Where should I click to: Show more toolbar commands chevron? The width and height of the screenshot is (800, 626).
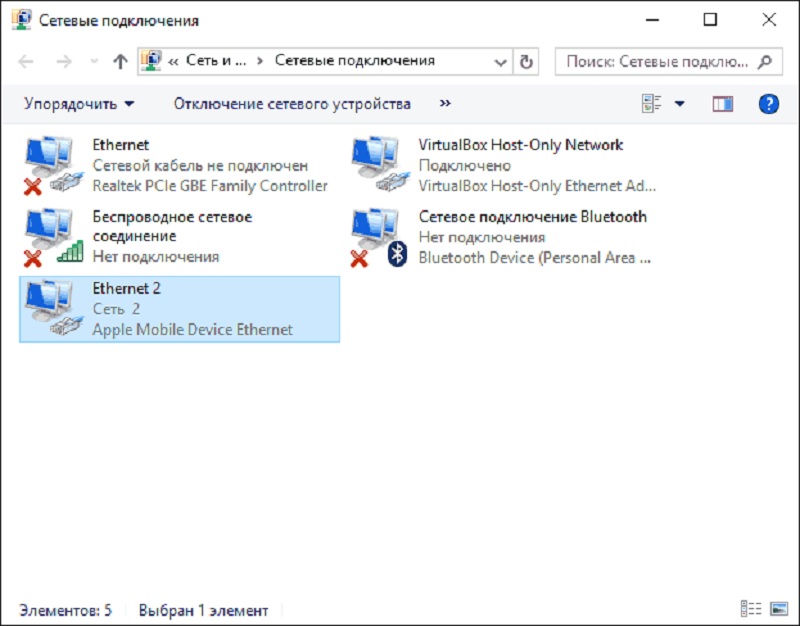445,103
